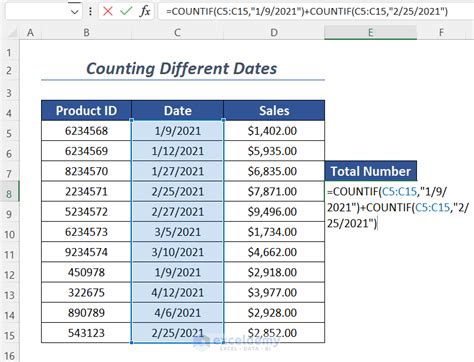Screen dimensions: 474x362
Task: Select Product ID cell 450978
Action: coord(86,272)
